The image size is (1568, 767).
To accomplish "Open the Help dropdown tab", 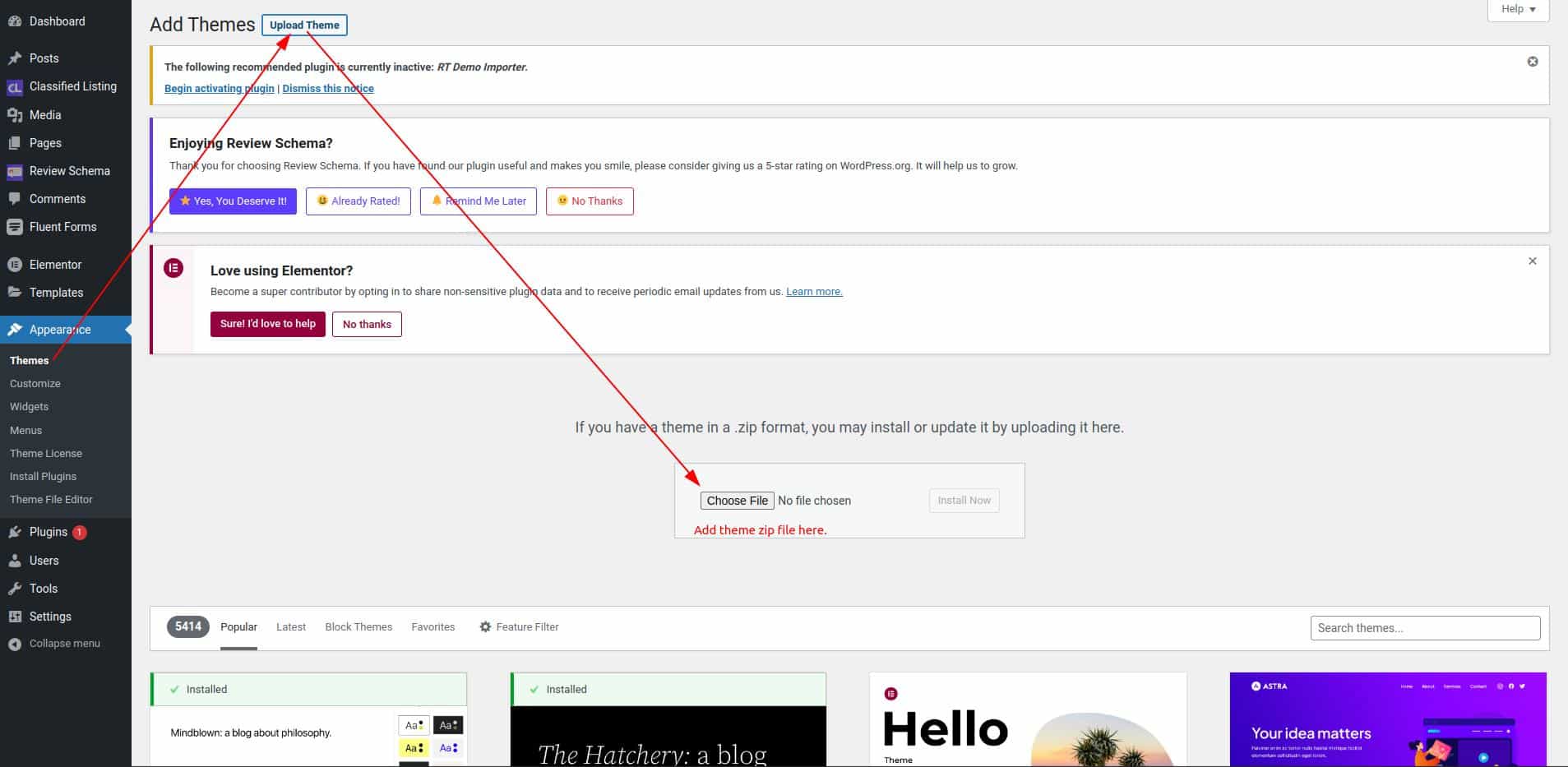I will pyautogui.click(x=1518, y=10).
